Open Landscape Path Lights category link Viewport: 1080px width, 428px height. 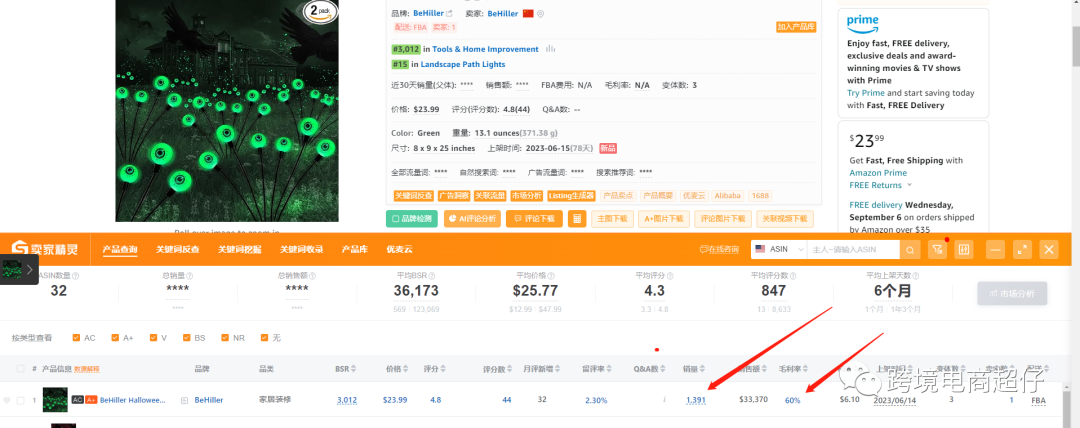[463, 64]
